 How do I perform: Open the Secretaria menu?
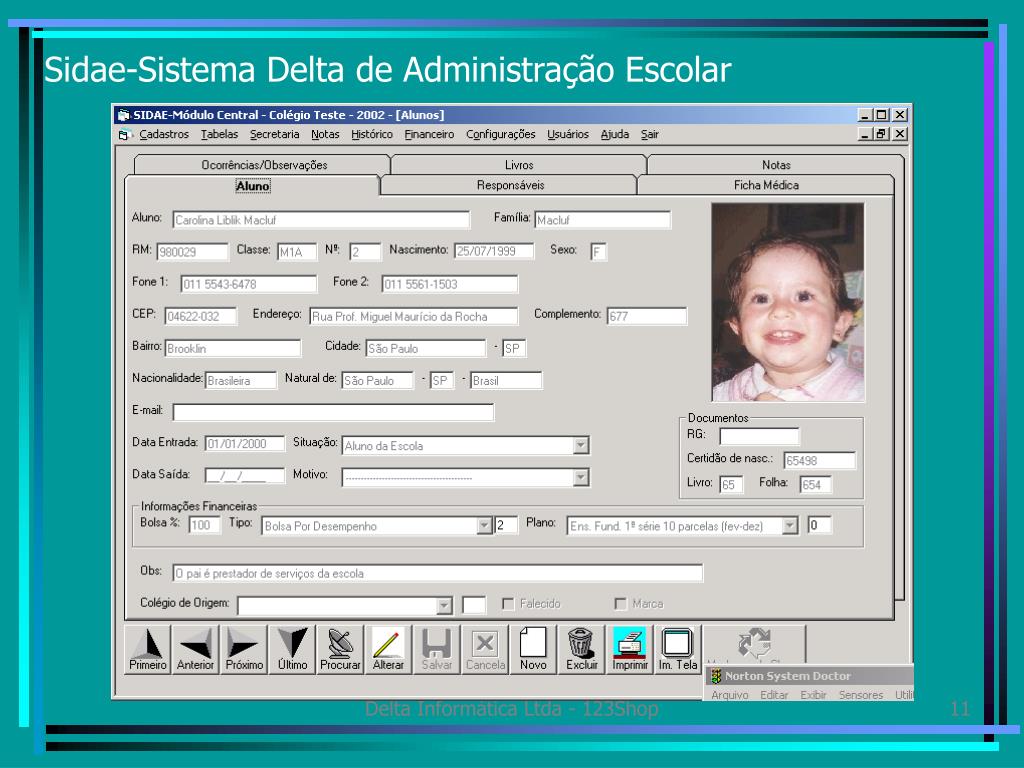[x=274, y=134]
